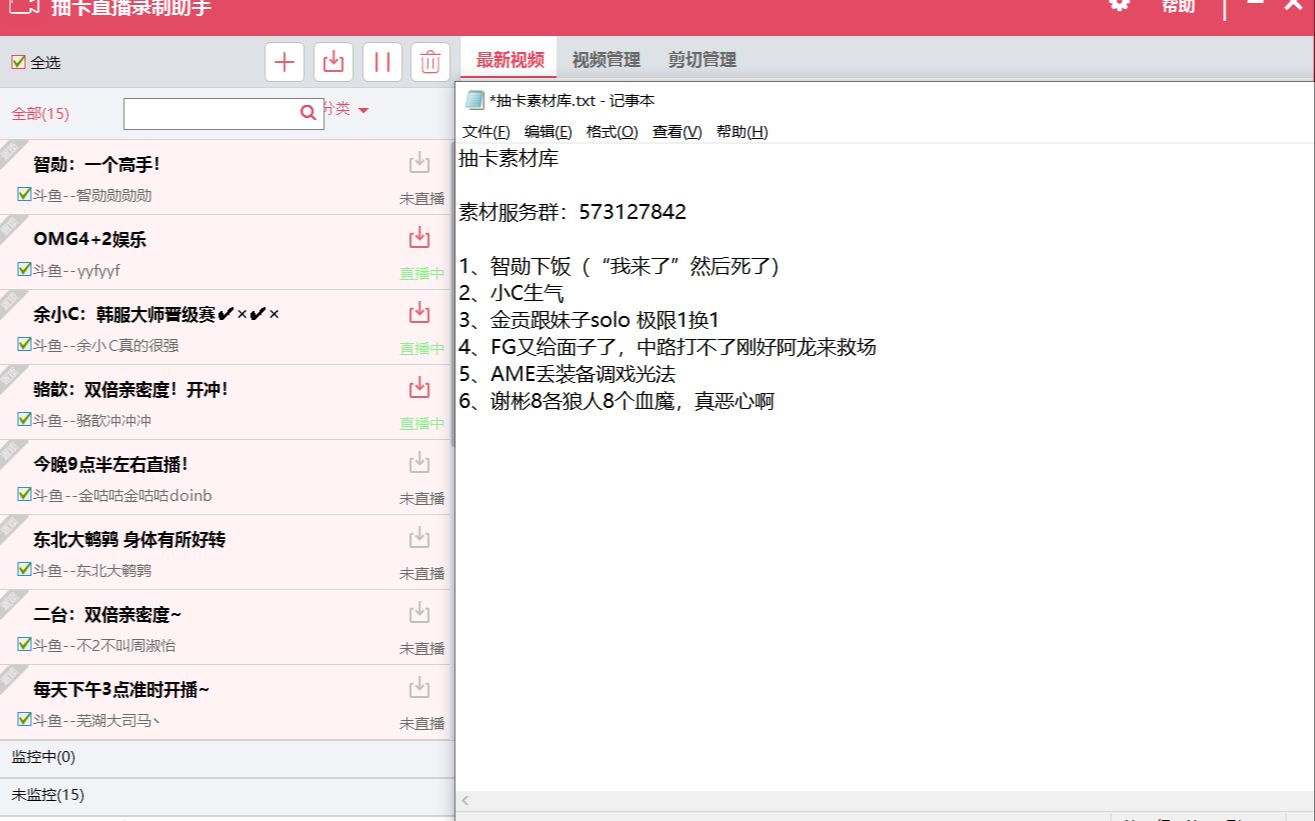Click the download toolbar button
Image resolution: width=1315 pixels, height=821 pixels.
(333, 62)
